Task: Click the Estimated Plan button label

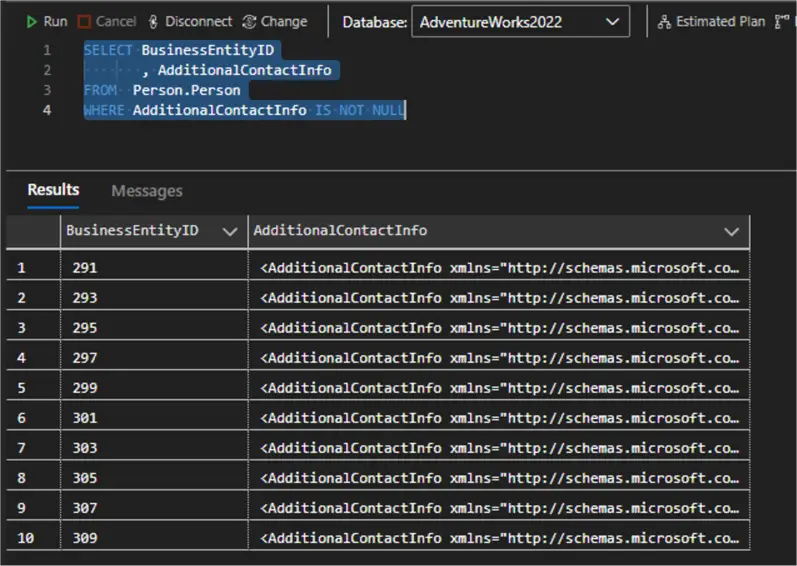Action: pyautogui.click(x=720, y=21)
